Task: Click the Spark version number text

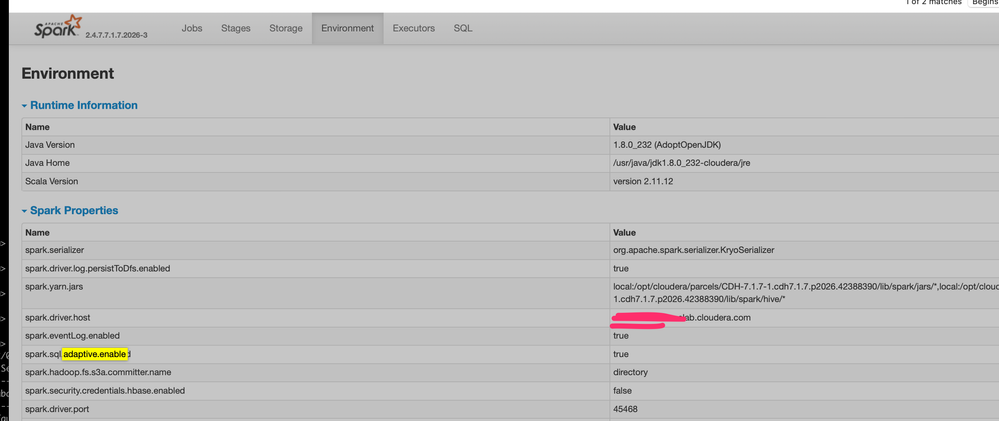Action: coord(116,35)
